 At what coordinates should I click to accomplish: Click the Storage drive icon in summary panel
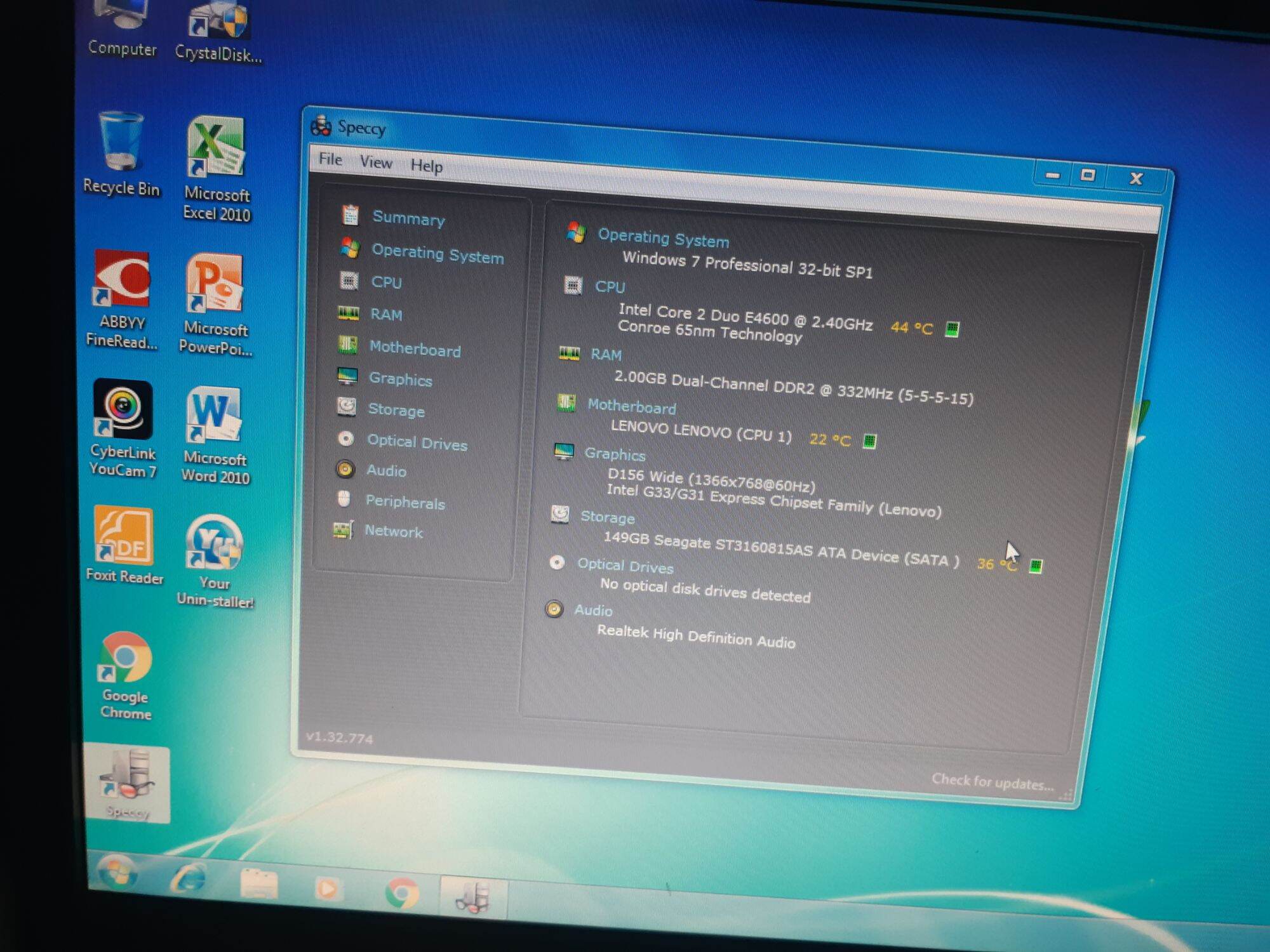tap(560, 513)
